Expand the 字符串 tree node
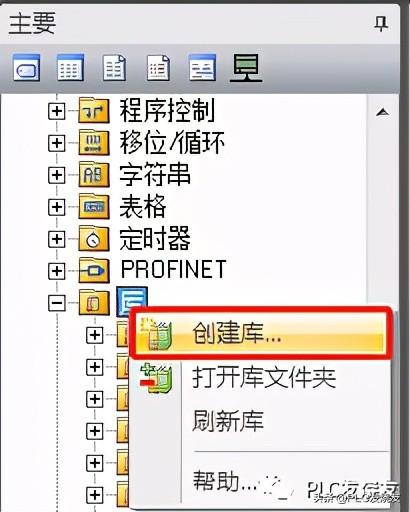This screenshot has height=512, width=410. tap(57, 175)
